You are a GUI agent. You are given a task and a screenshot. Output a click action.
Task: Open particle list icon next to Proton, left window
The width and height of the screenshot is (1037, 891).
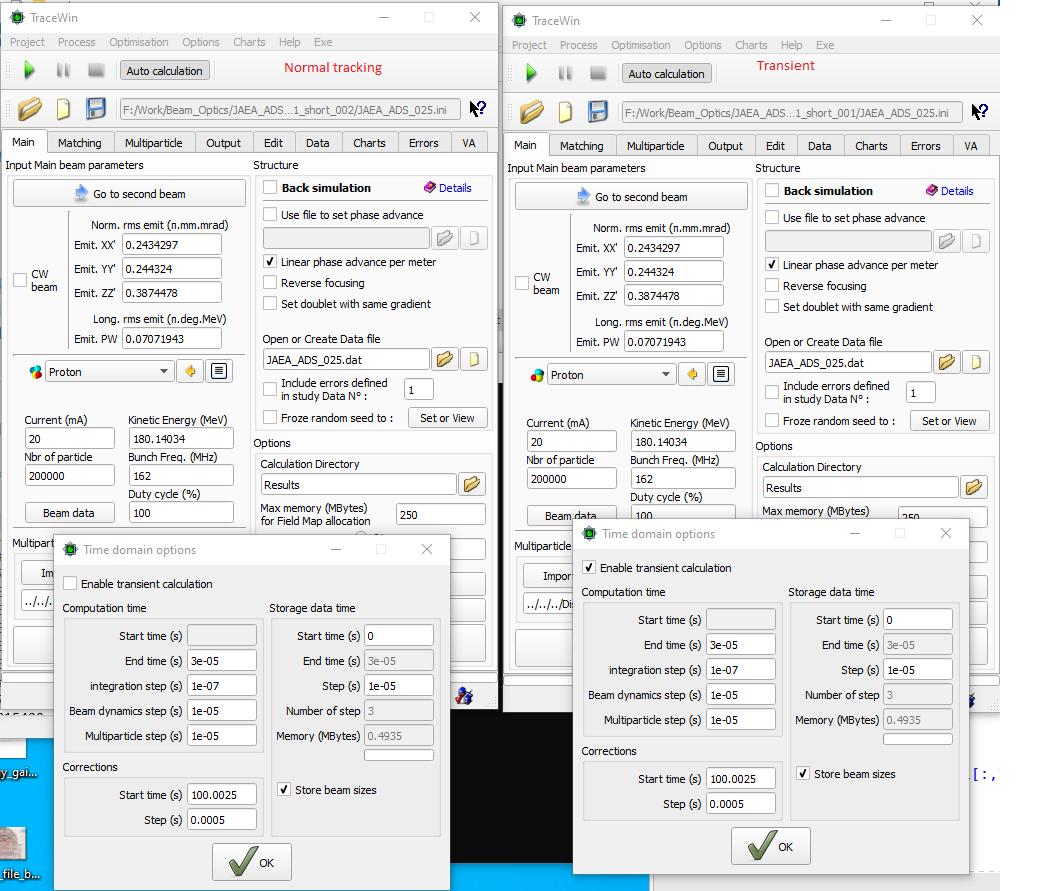[x=219, y=371]
